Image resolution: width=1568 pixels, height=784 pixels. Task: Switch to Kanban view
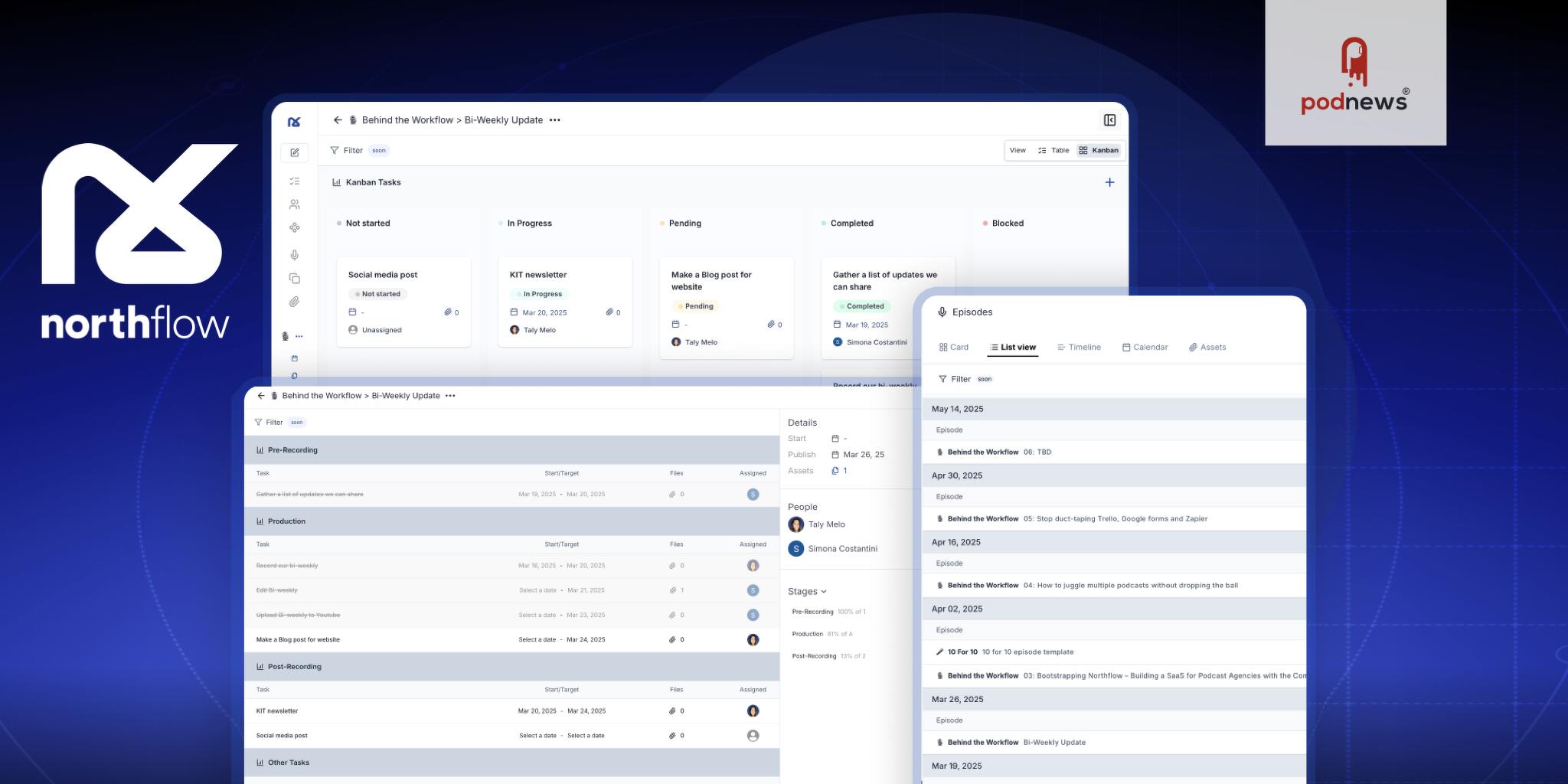(1099, 150)
